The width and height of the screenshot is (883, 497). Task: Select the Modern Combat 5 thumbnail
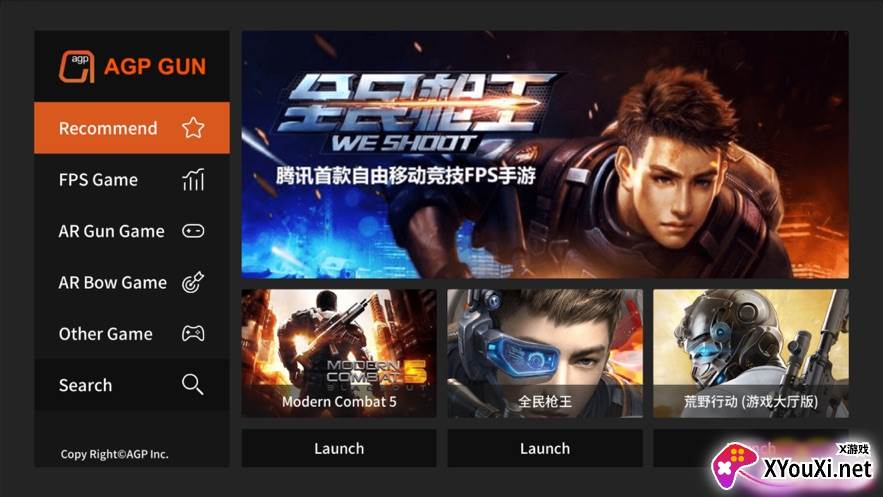pyautogui.click(x=339, y=353)
